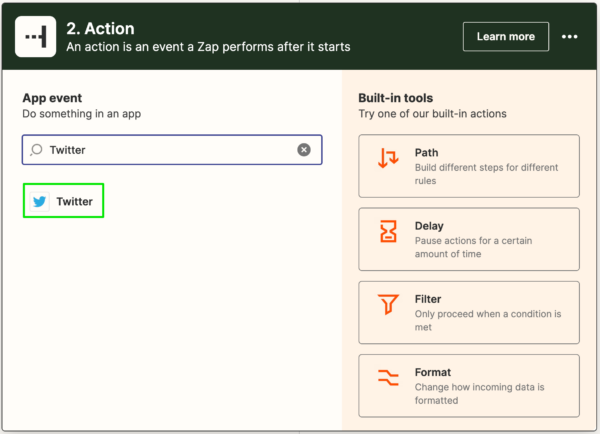This screenshot has width=600, height=434.
Task: Choose the Twitter app result
Action: [64, 201]
